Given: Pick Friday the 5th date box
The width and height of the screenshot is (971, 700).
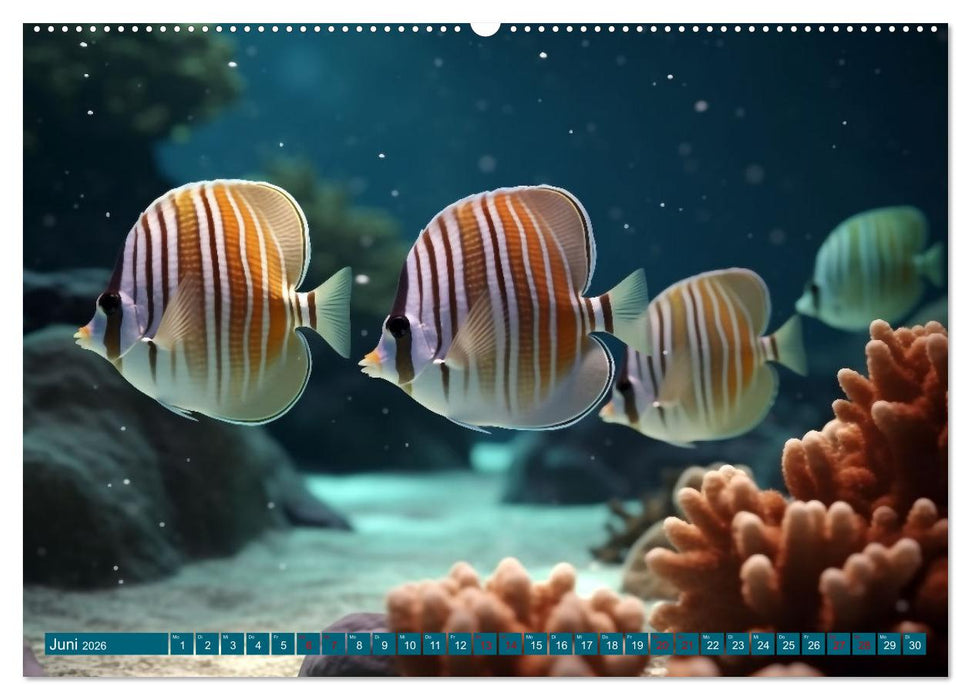Looking at the screenshot, I should 282,644.
